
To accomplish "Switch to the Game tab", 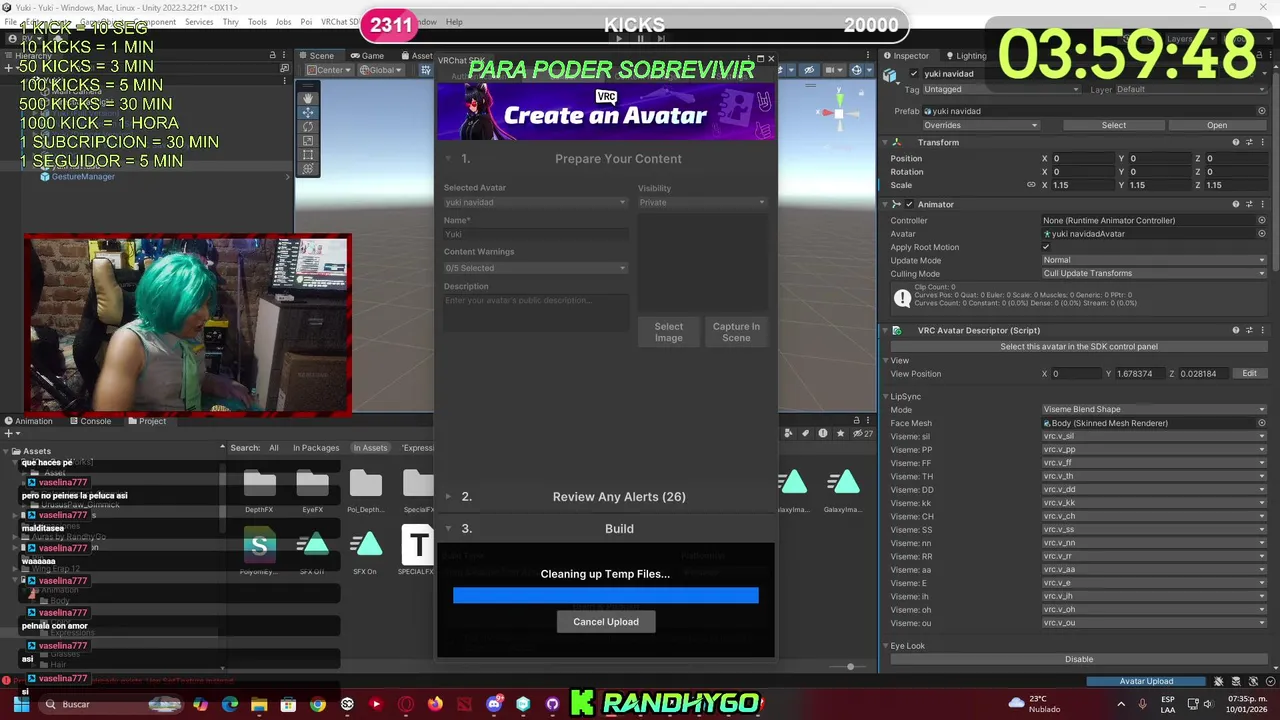I will pyautogui.click(x=366, y=56).
